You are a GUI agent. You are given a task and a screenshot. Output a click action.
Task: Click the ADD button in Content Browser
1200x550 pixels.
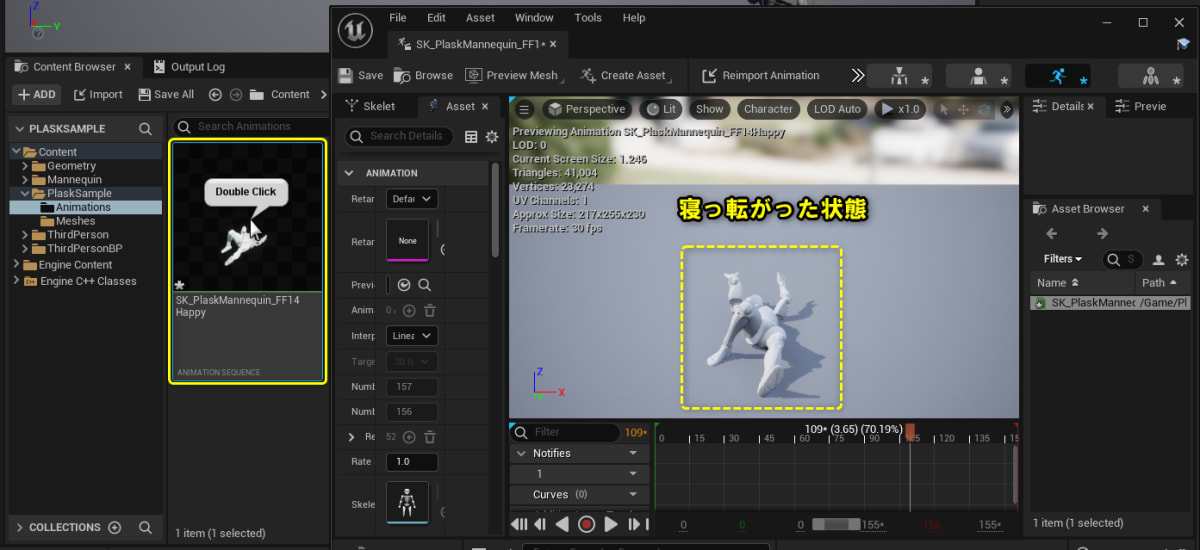(36, 94)
